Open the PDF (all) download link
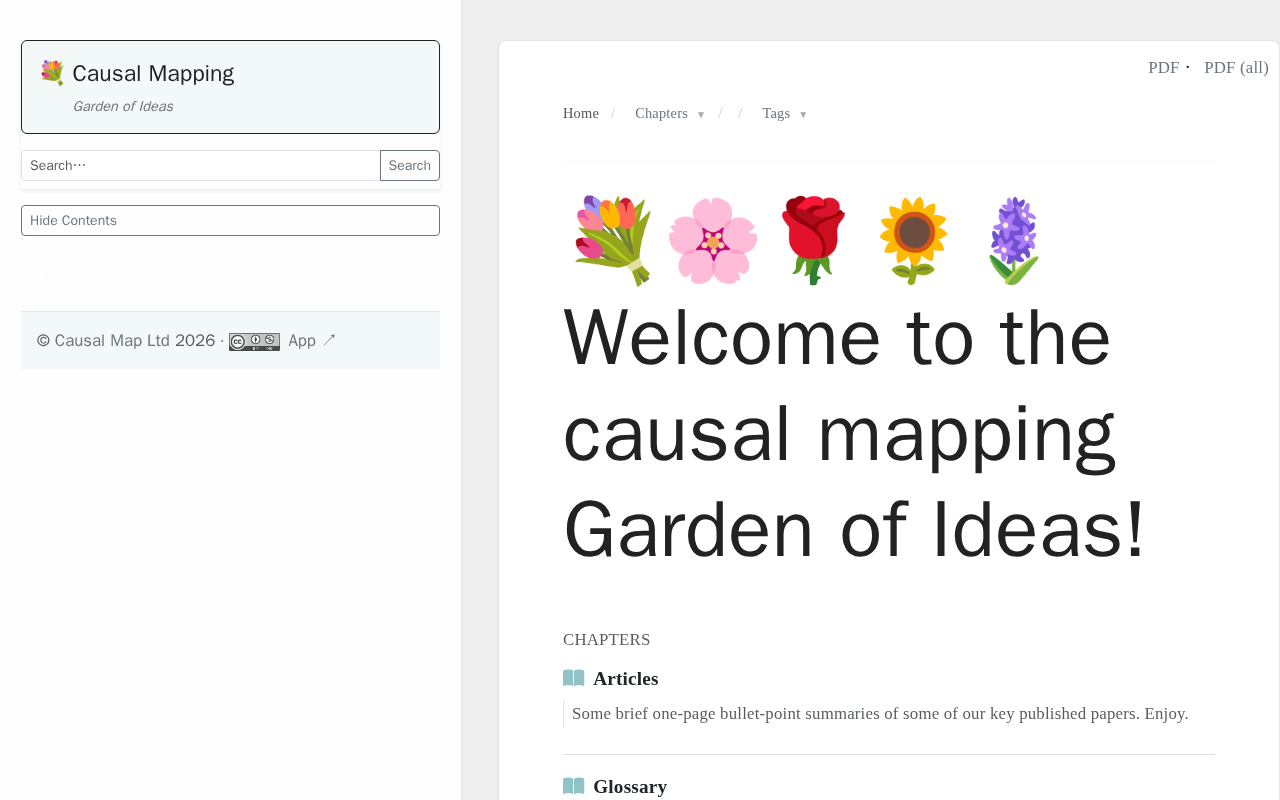Image resolution: width=1280 pixels, height=800 pixels. (1236, 68)
